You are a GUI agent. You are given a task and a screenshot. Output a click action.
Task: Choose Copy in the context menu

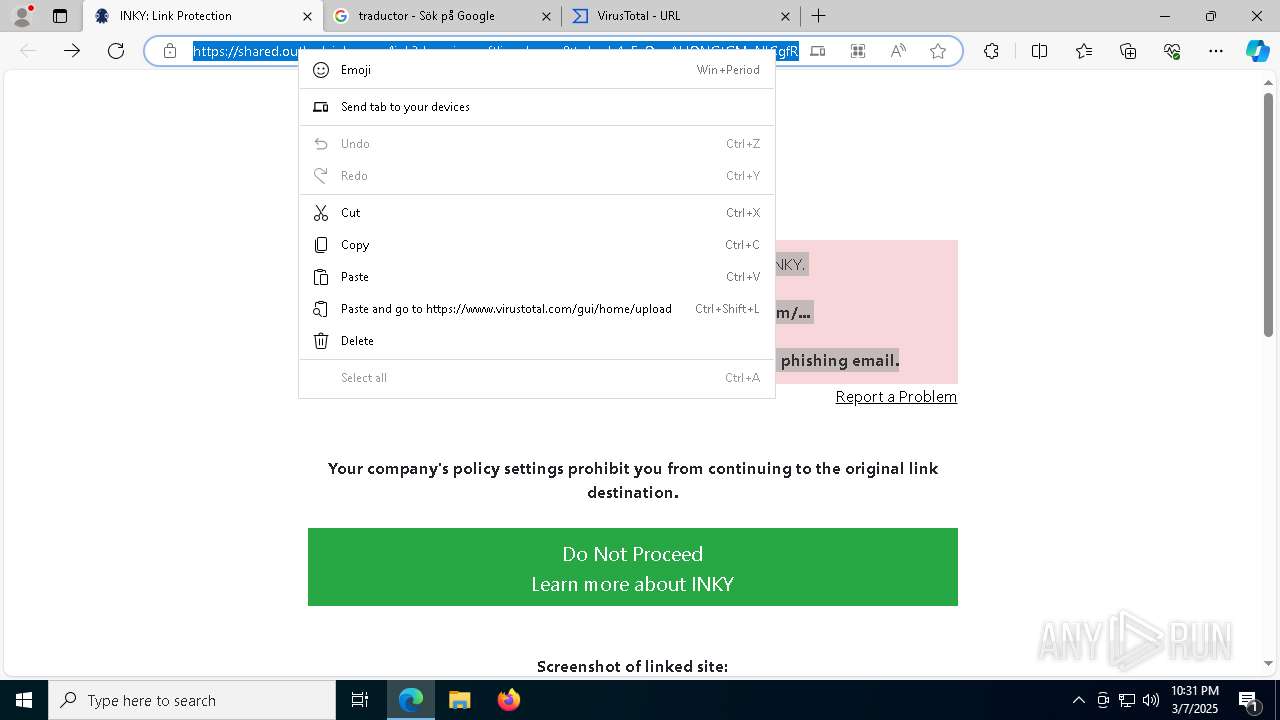click(x=537, y=245)
